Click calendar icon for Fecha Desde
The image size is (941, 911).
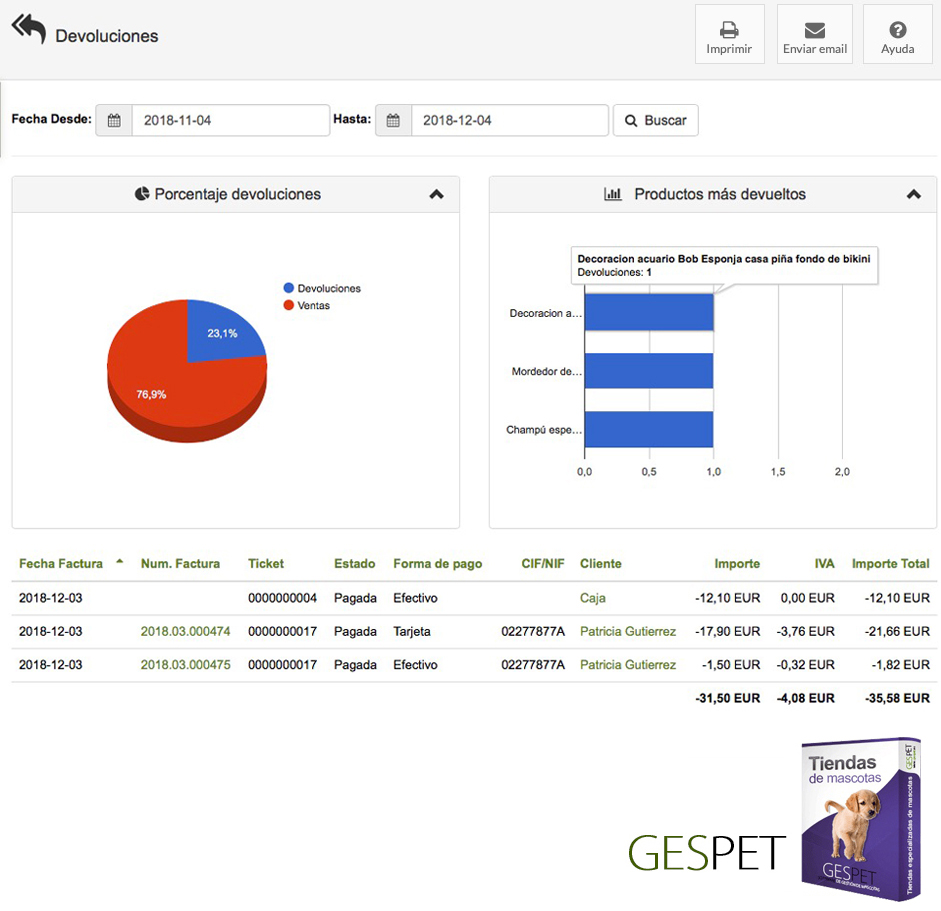click(114, 120)
